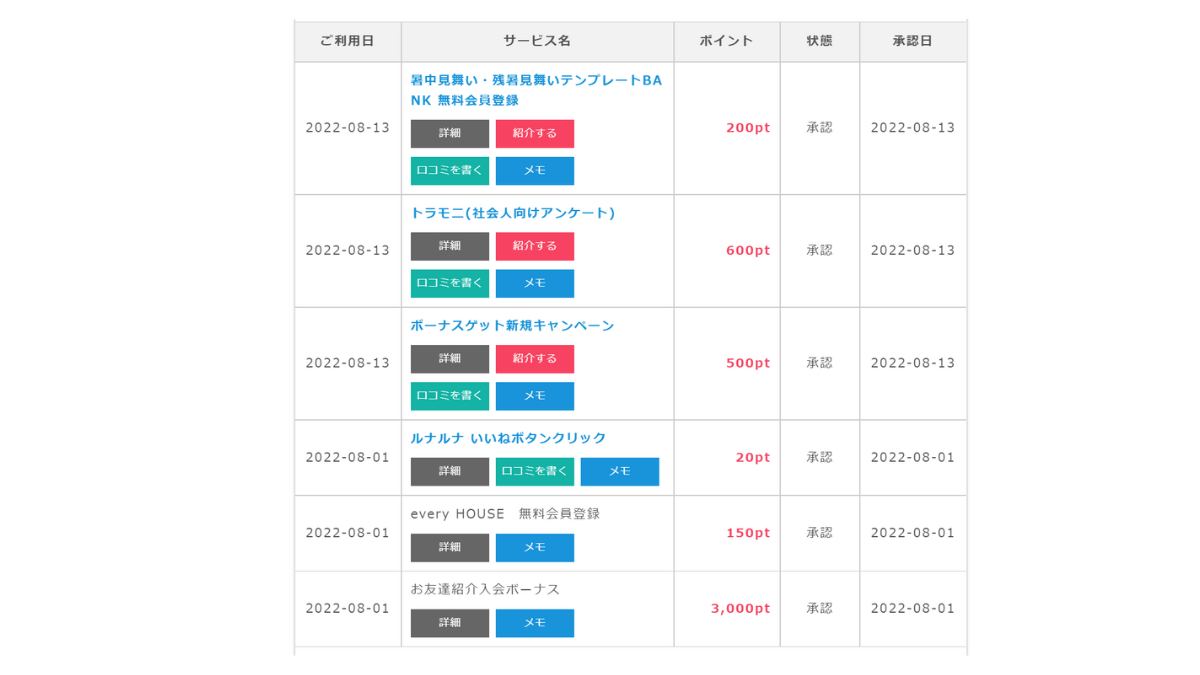Click every HOUSE 無料会員登録 service name

(x=506, y=514)
